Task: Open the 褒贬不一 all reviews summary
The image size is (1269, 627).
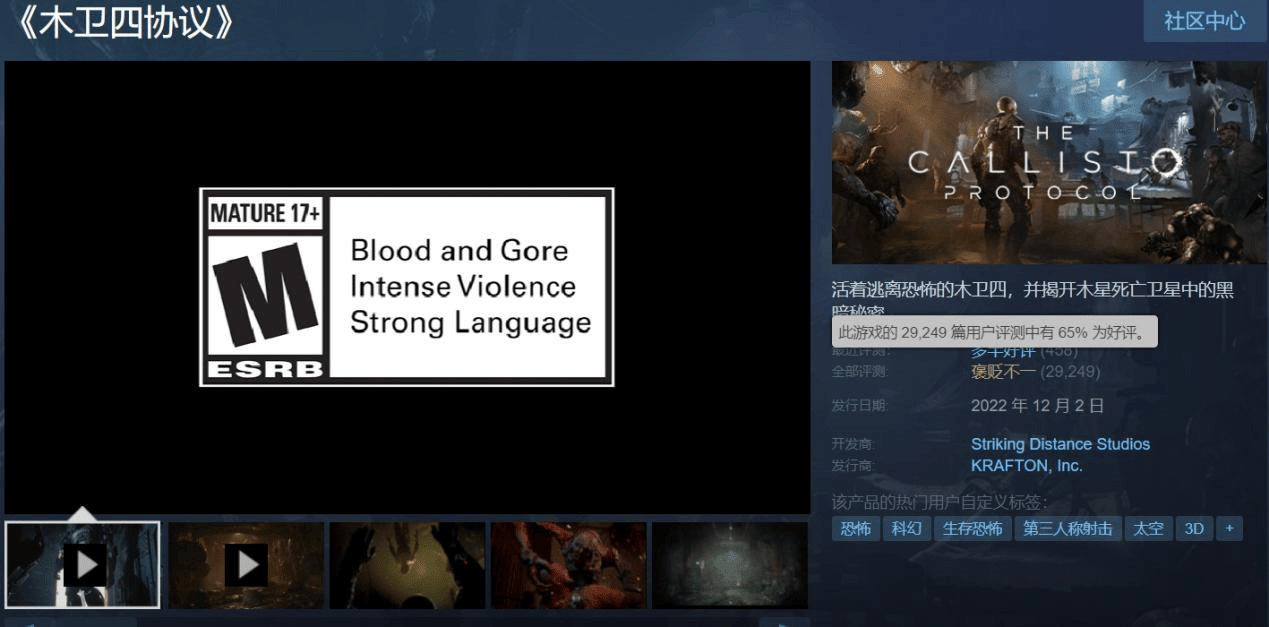Action: pos(1003,372)
